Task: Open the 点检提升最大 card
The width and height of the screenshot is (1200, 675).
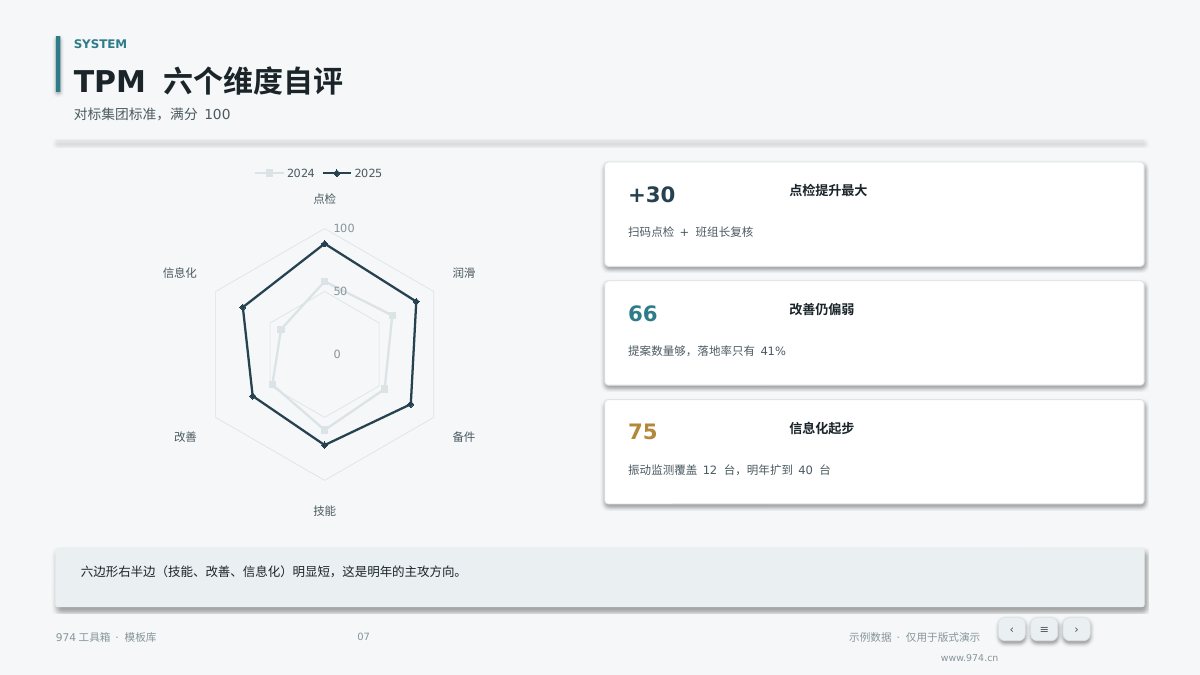Action: click(874, 214)
